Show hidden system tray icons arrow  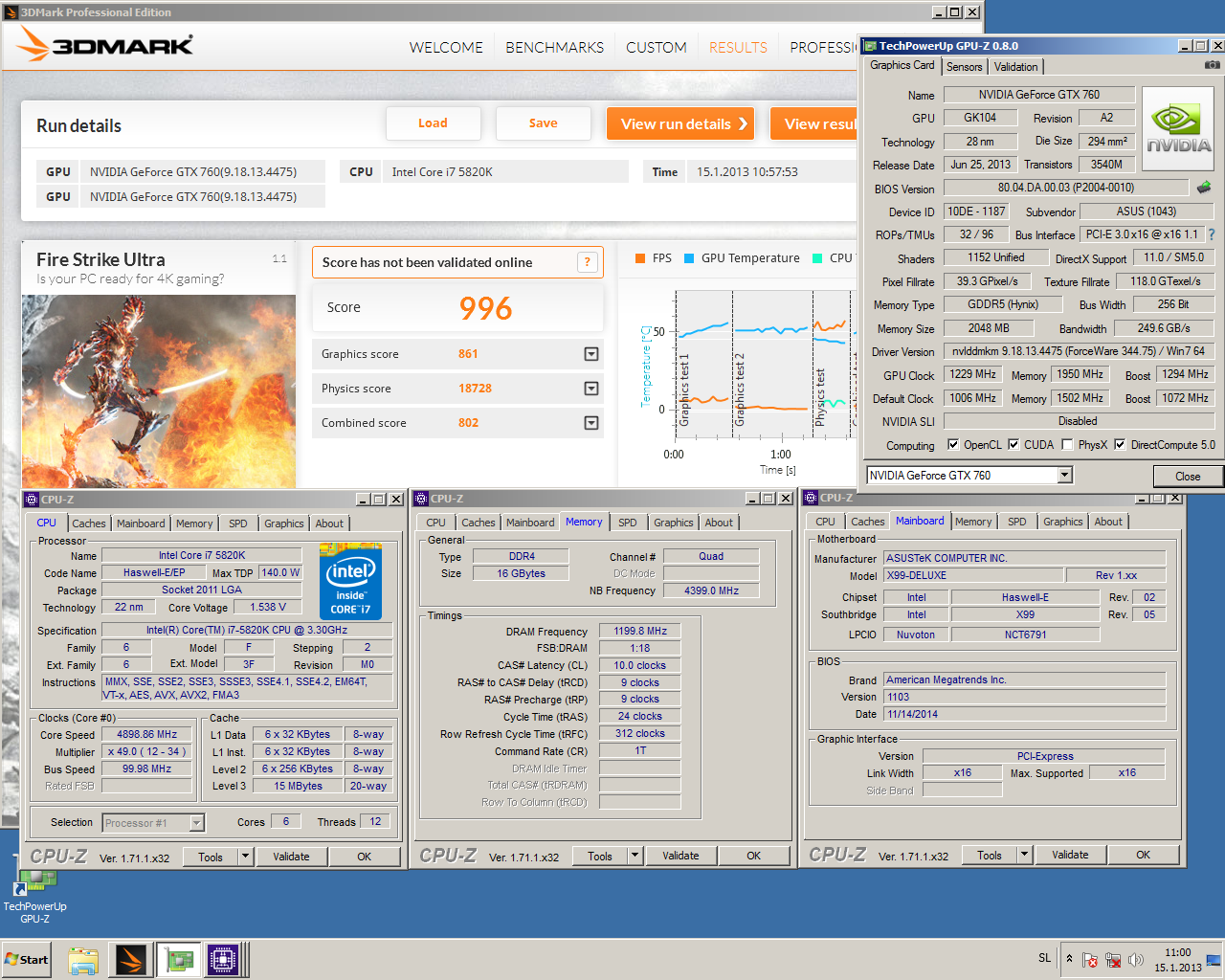click(1069, 958)
